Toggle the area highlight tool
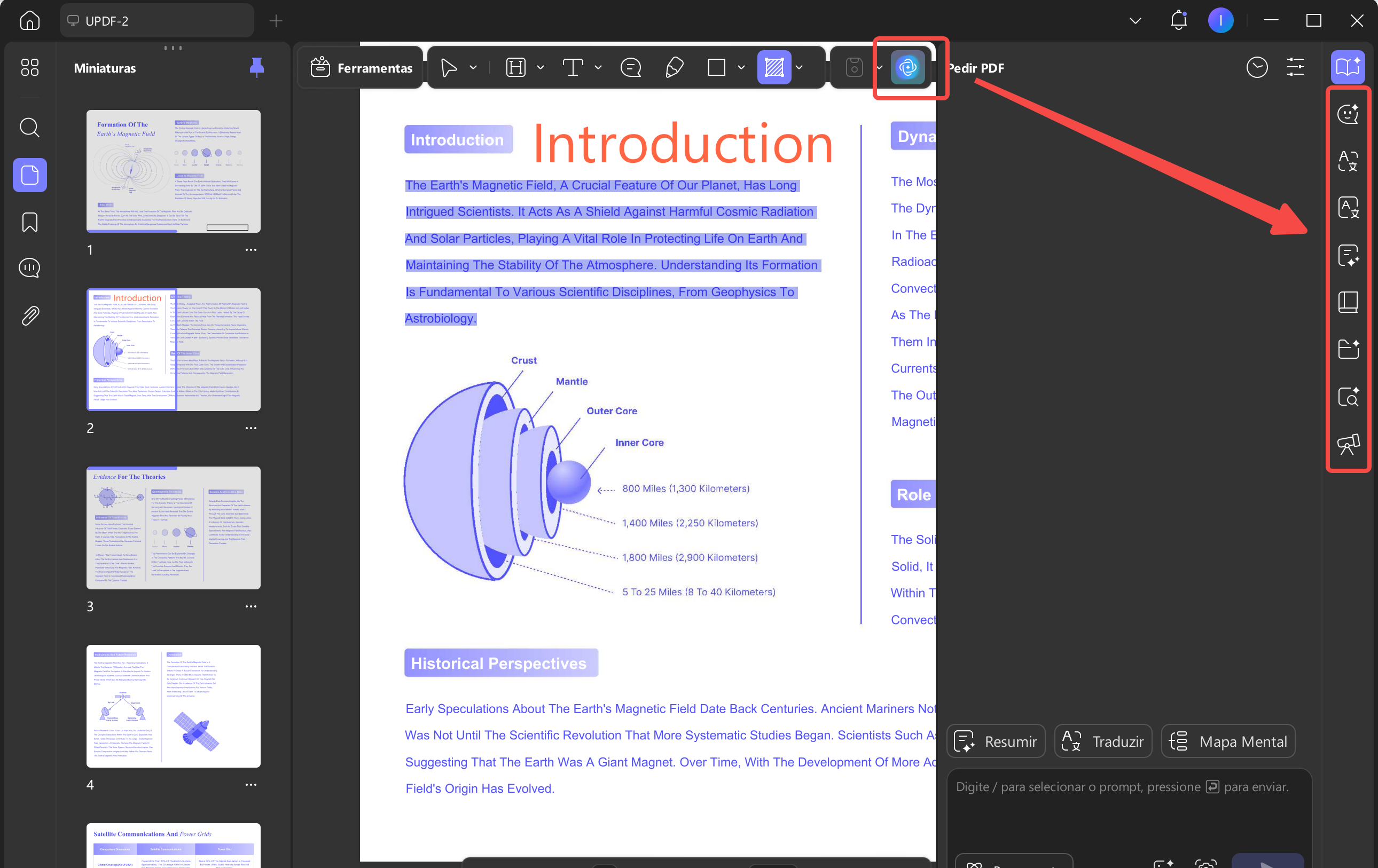This screenshot has height=868, width=1378. [x=774, y=67]
